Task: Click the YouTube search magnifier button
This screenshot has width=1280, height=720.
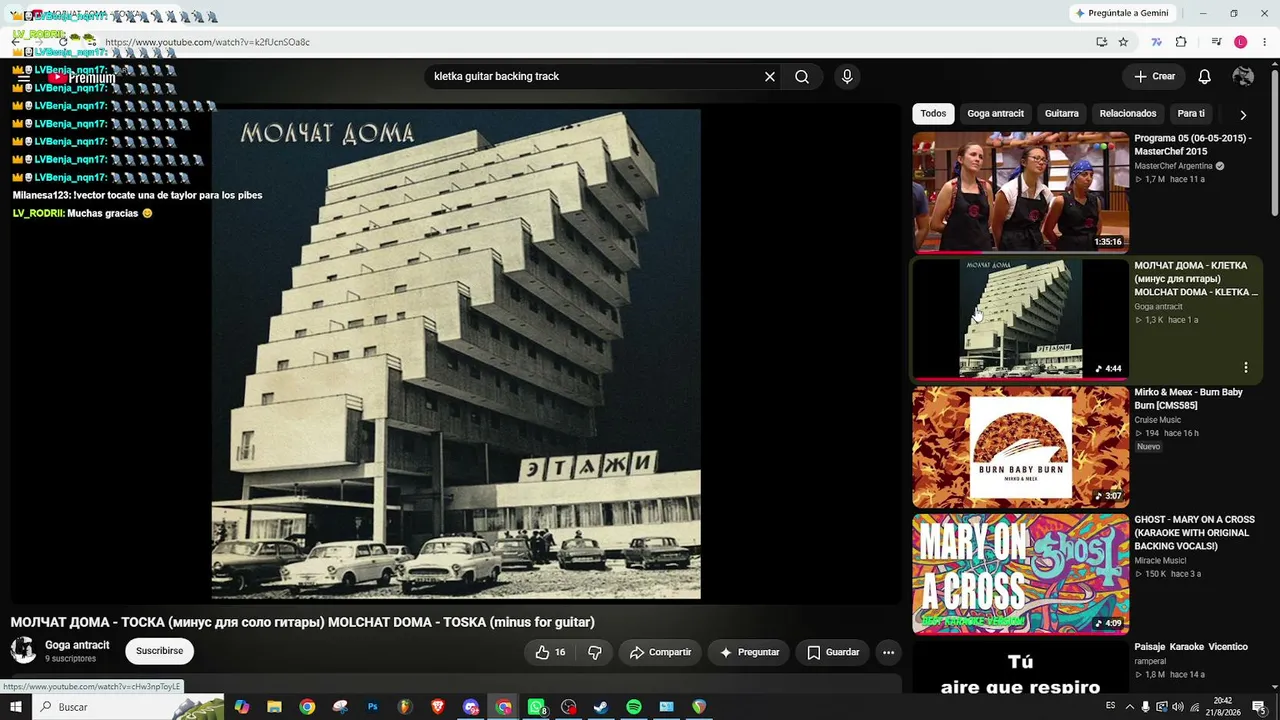Action: coord(802,77)
